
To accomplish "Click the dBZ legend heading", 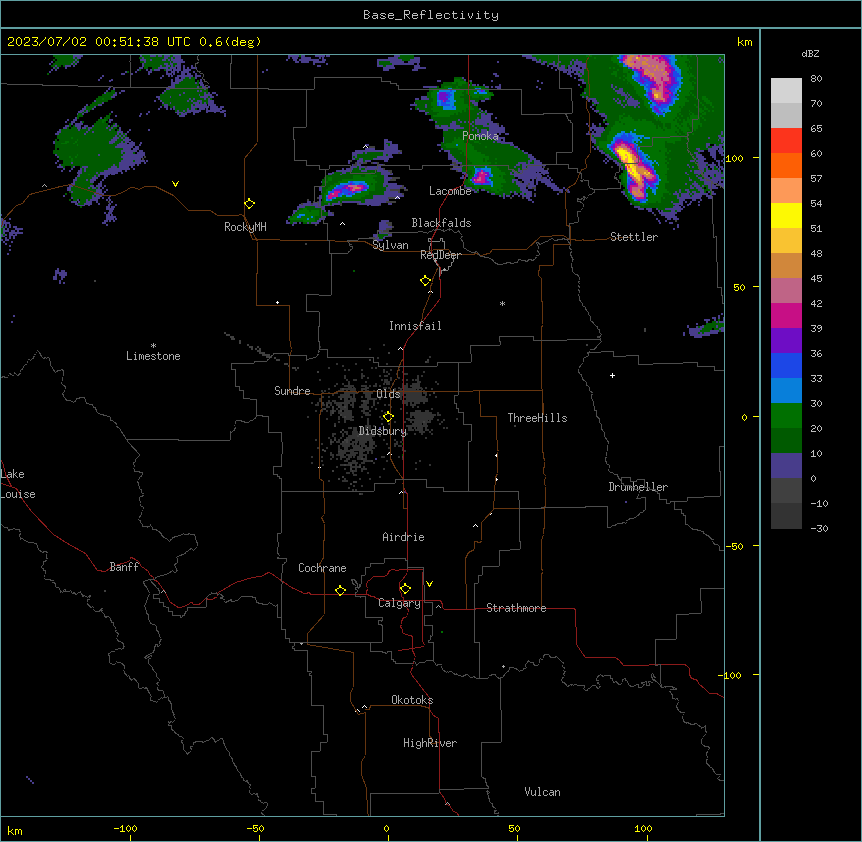I will [x=810, y=53].
